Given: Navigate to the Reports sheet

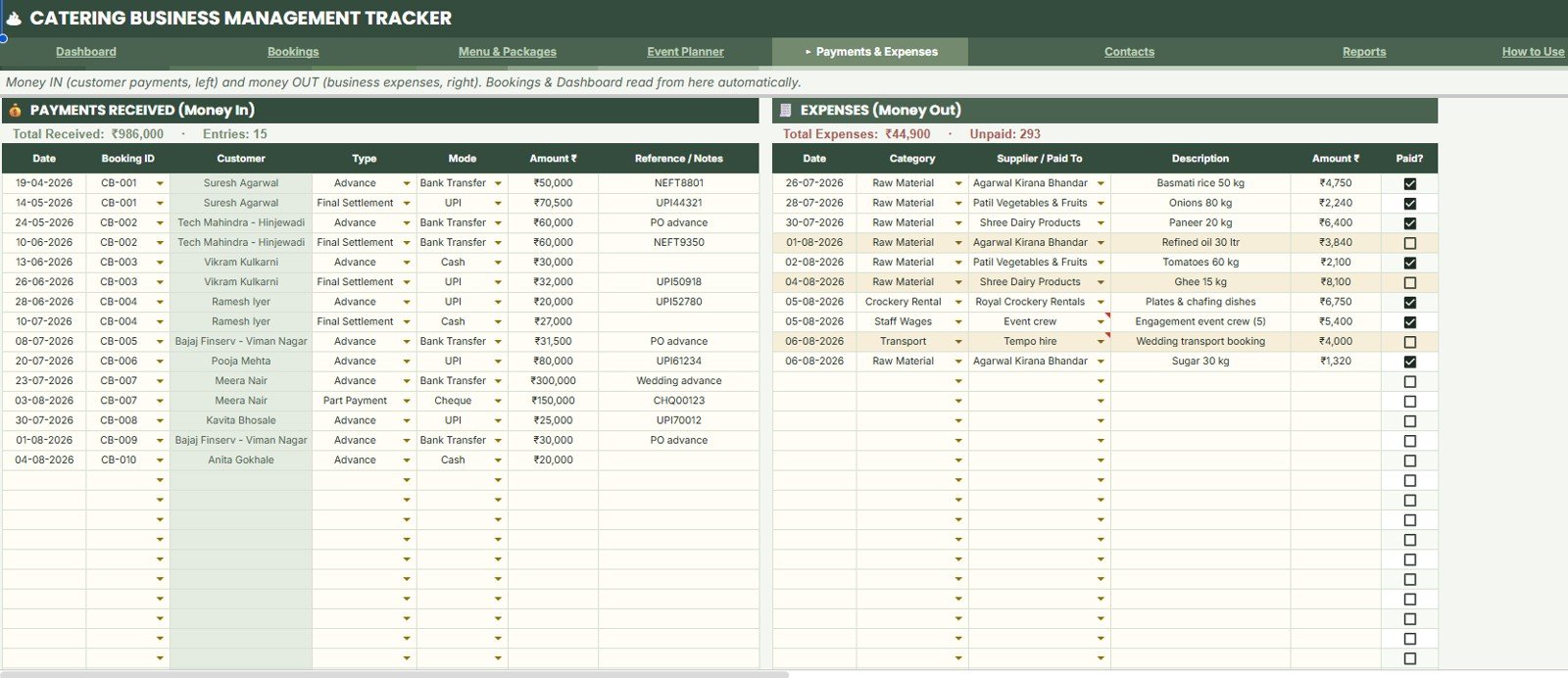Looking at the screenshot, I should click(x=1364, y=52).
